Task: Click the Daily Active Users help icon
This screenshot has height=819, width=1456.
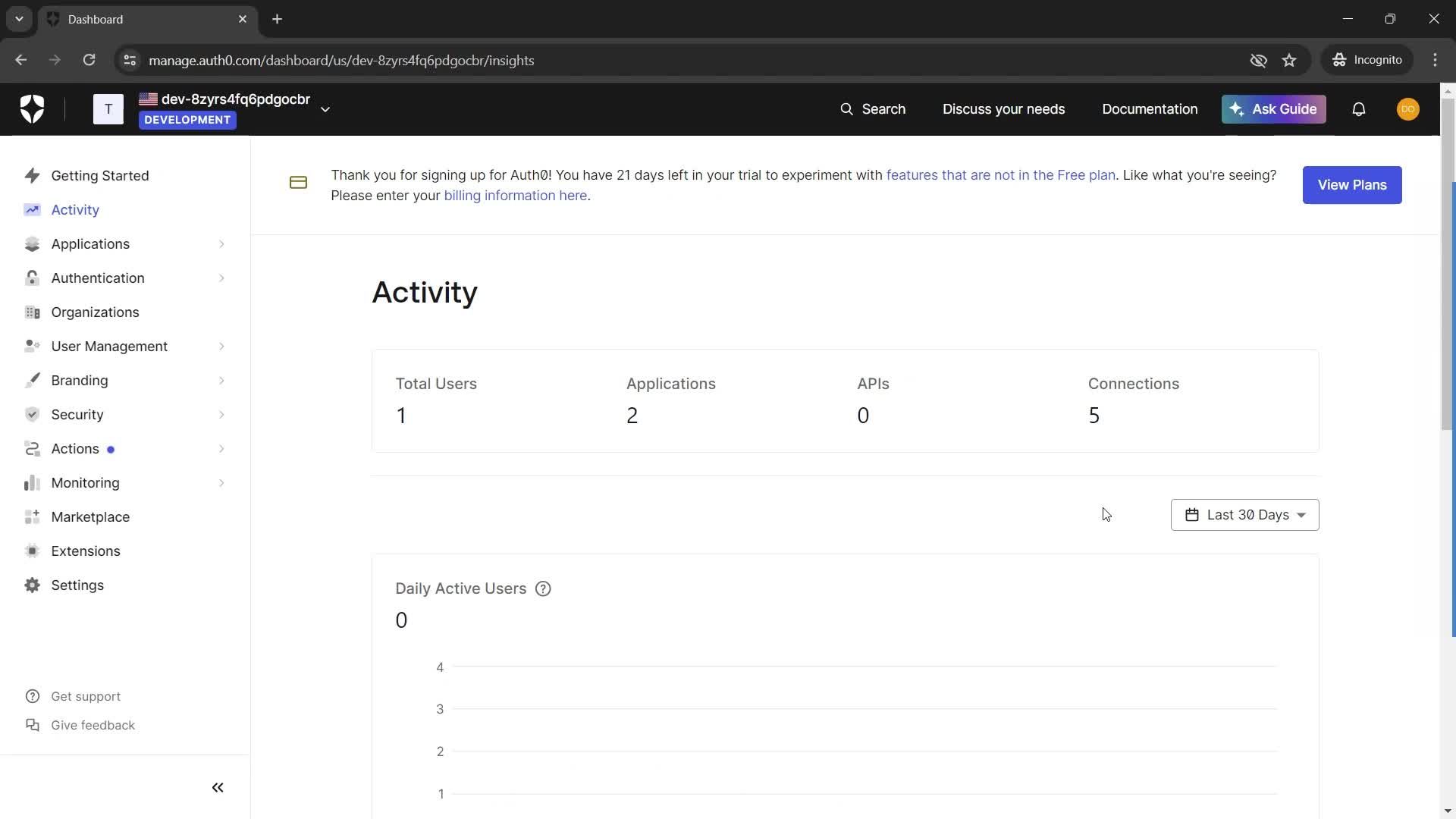Action: coord(543,588)
